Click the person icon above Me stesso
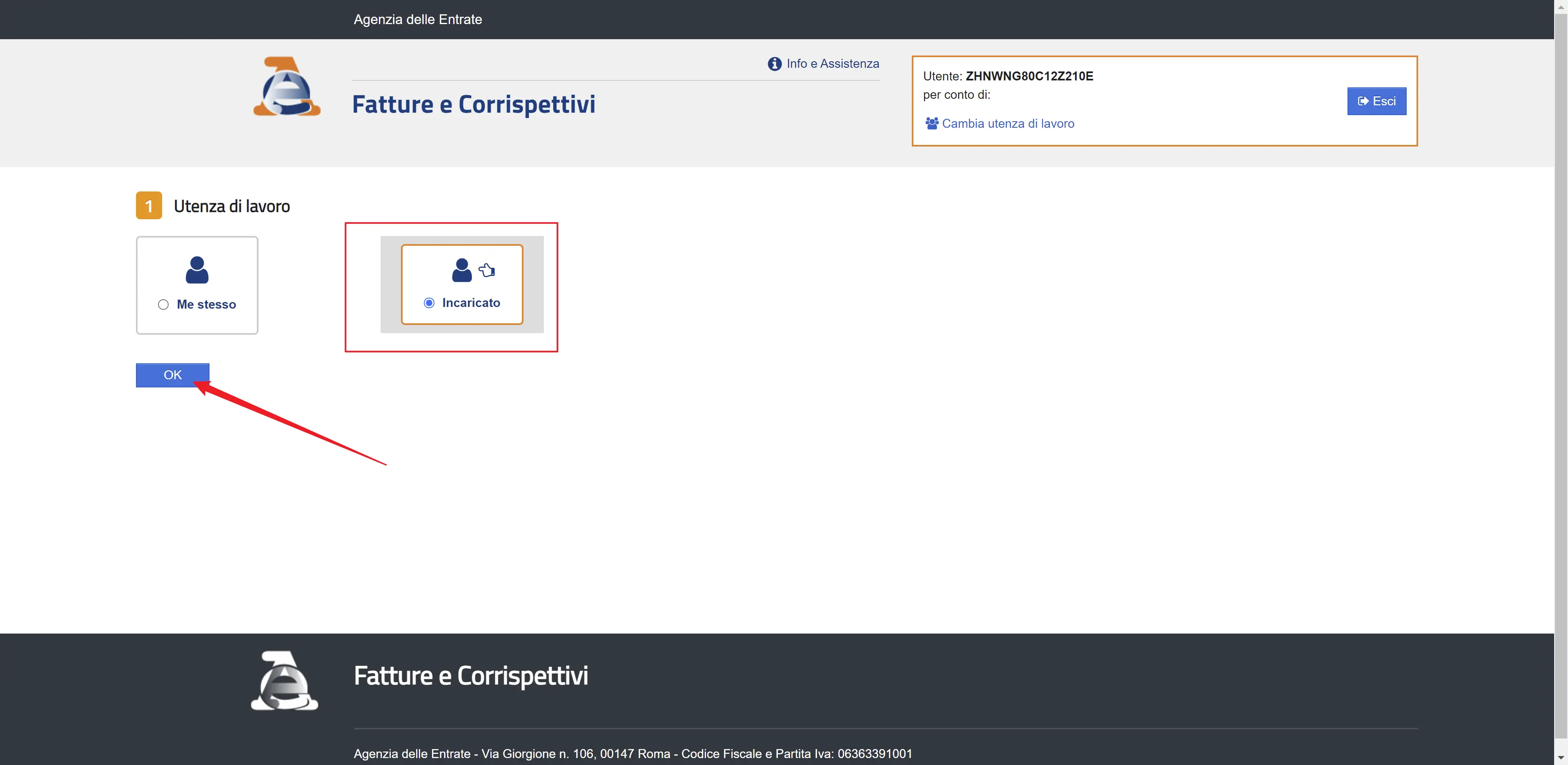 [196, 270]
